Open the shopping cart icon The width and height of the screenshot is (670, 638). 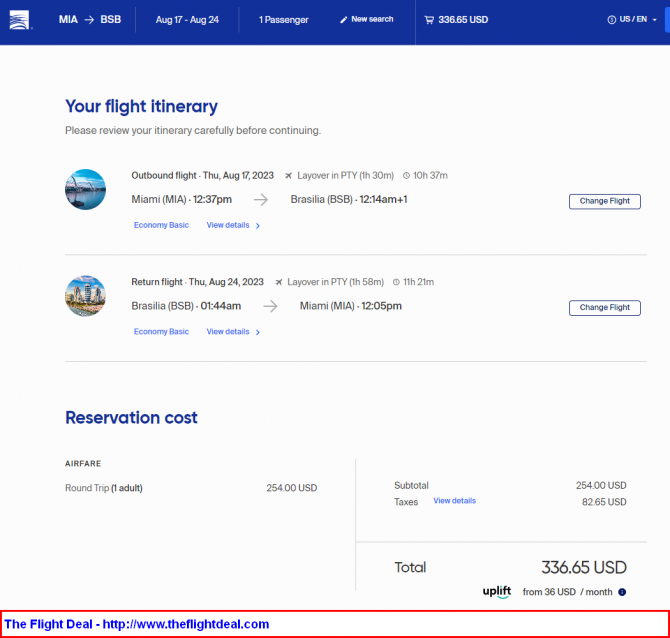429,20
